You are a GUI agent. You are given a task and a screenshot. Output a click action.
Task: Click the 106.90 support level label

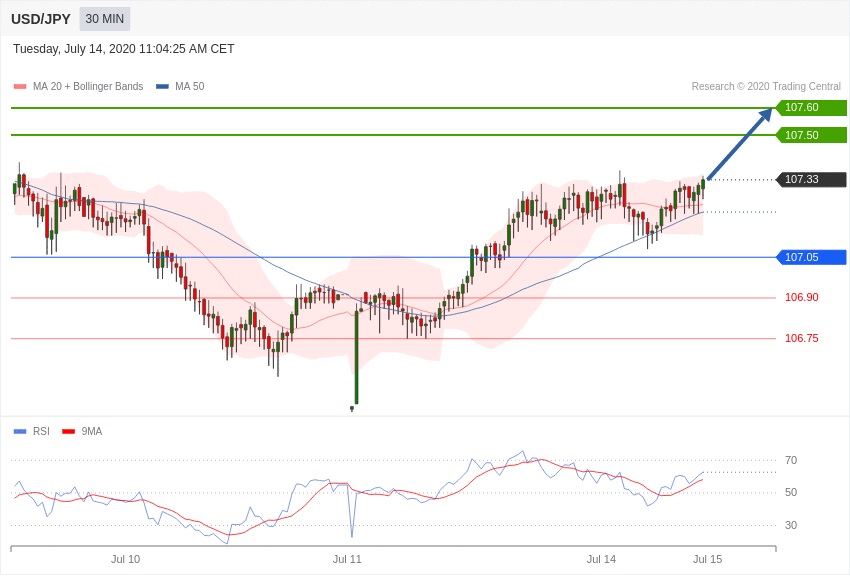[801, 297]
